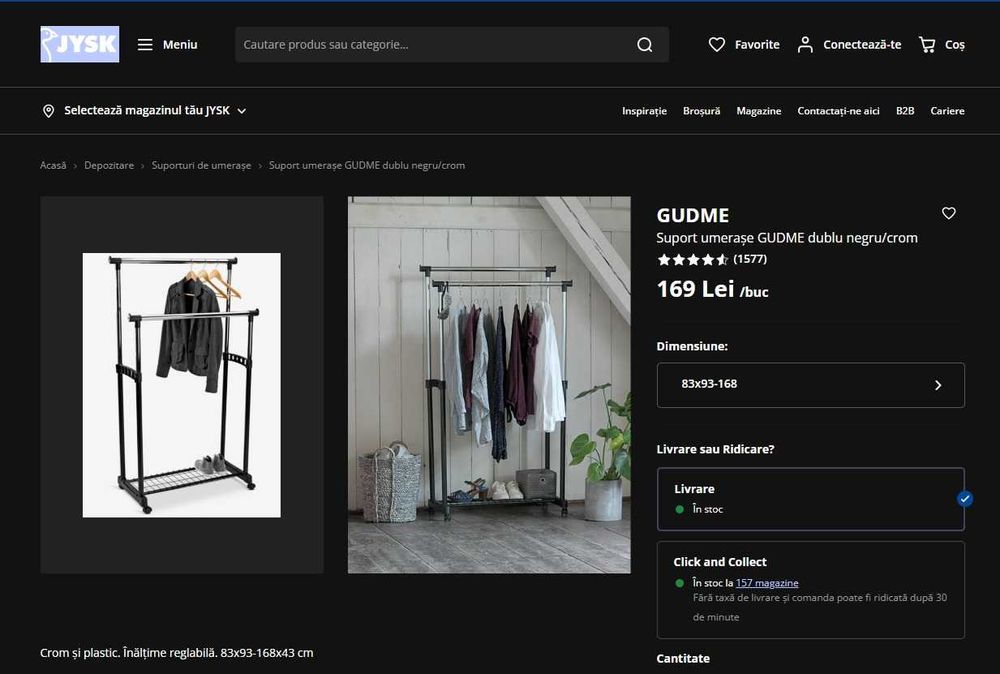
Task: Go to Acasă breadcrumb
Action: coord(53,165)
